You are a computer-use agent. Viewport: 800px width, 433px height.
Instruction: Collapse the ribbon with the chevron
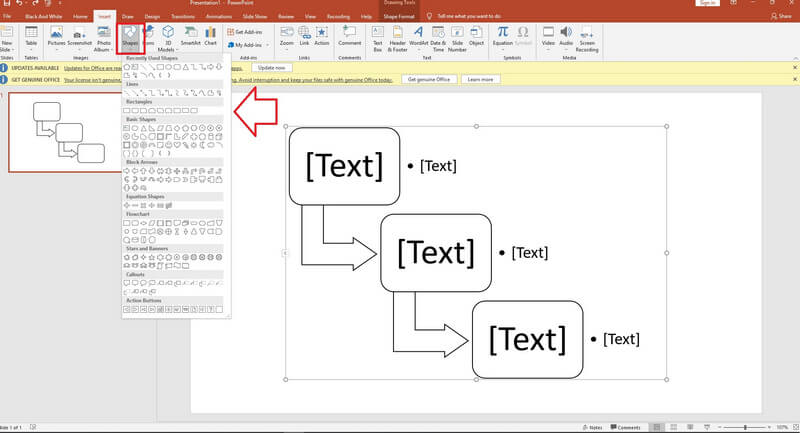pyautogui.click(x=795, y=58)
